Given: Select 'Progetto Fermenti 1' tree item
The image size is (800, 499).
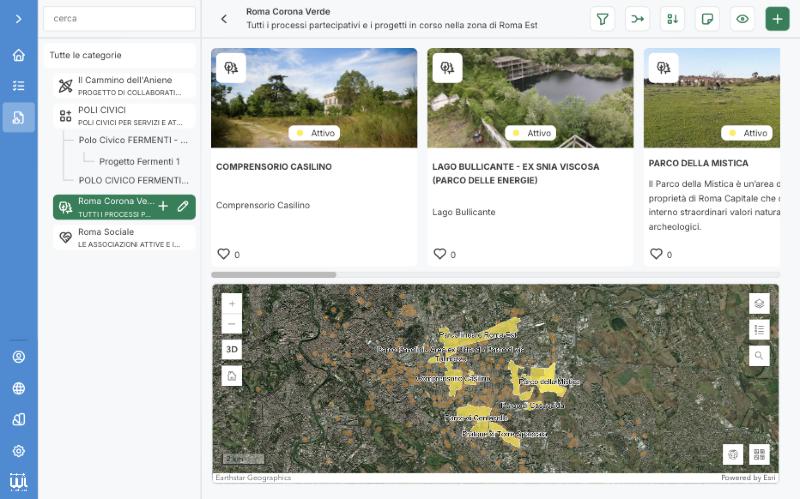Looking at the screenshot, I should tap(139, 161).
